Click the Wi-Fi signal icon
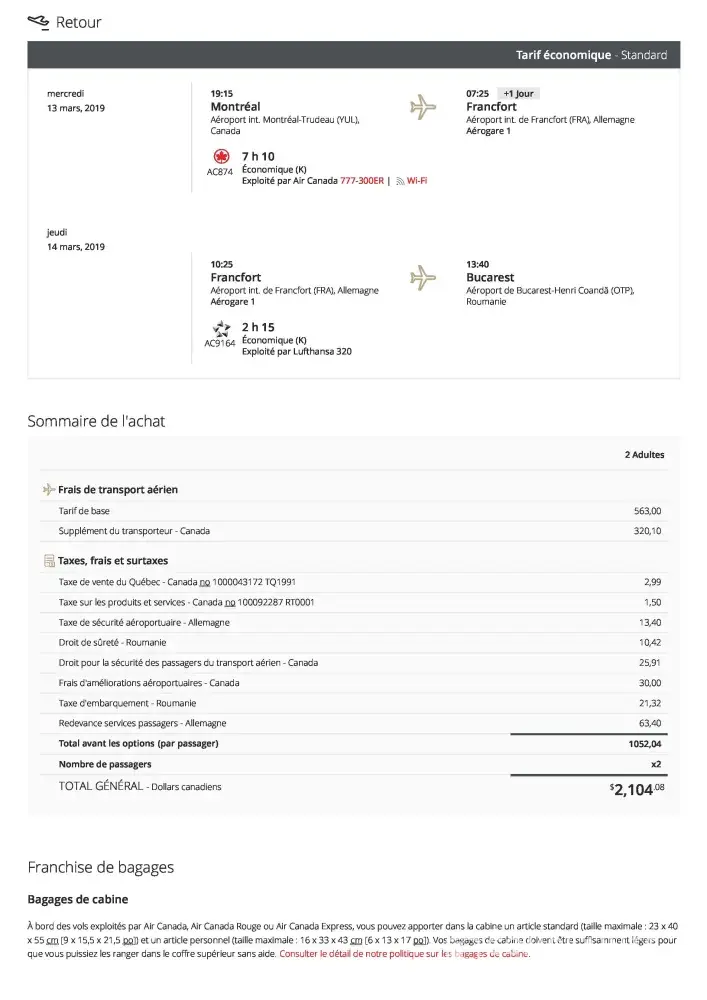This screenshot has height=1000, width=707. click(x=400, y=181)
